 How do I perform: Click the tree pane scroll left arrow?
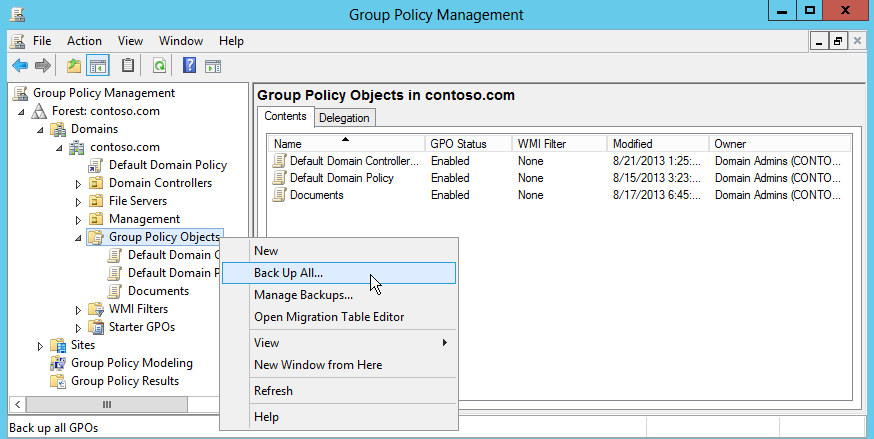click(x=17, y=404)
